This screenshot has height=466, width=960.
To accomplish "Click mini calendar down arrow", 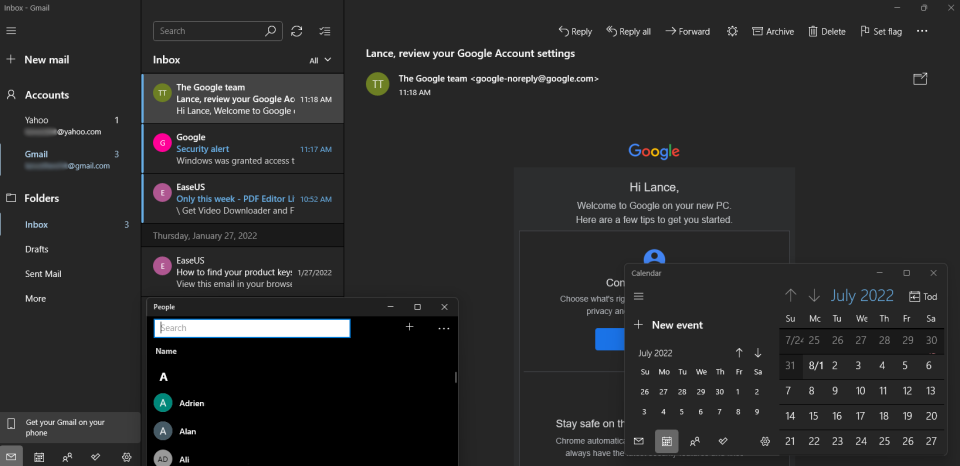I will (x=758, y=353).
